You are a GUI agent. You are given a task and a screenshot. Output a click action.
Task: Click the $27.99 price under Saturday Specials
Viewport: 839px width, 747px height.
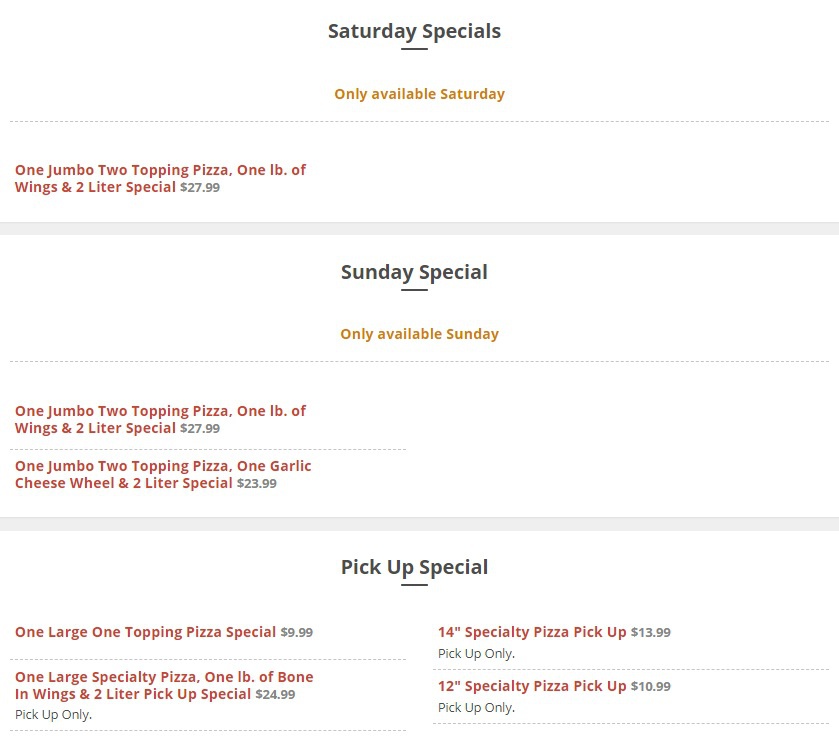click(x=200, y=188)
